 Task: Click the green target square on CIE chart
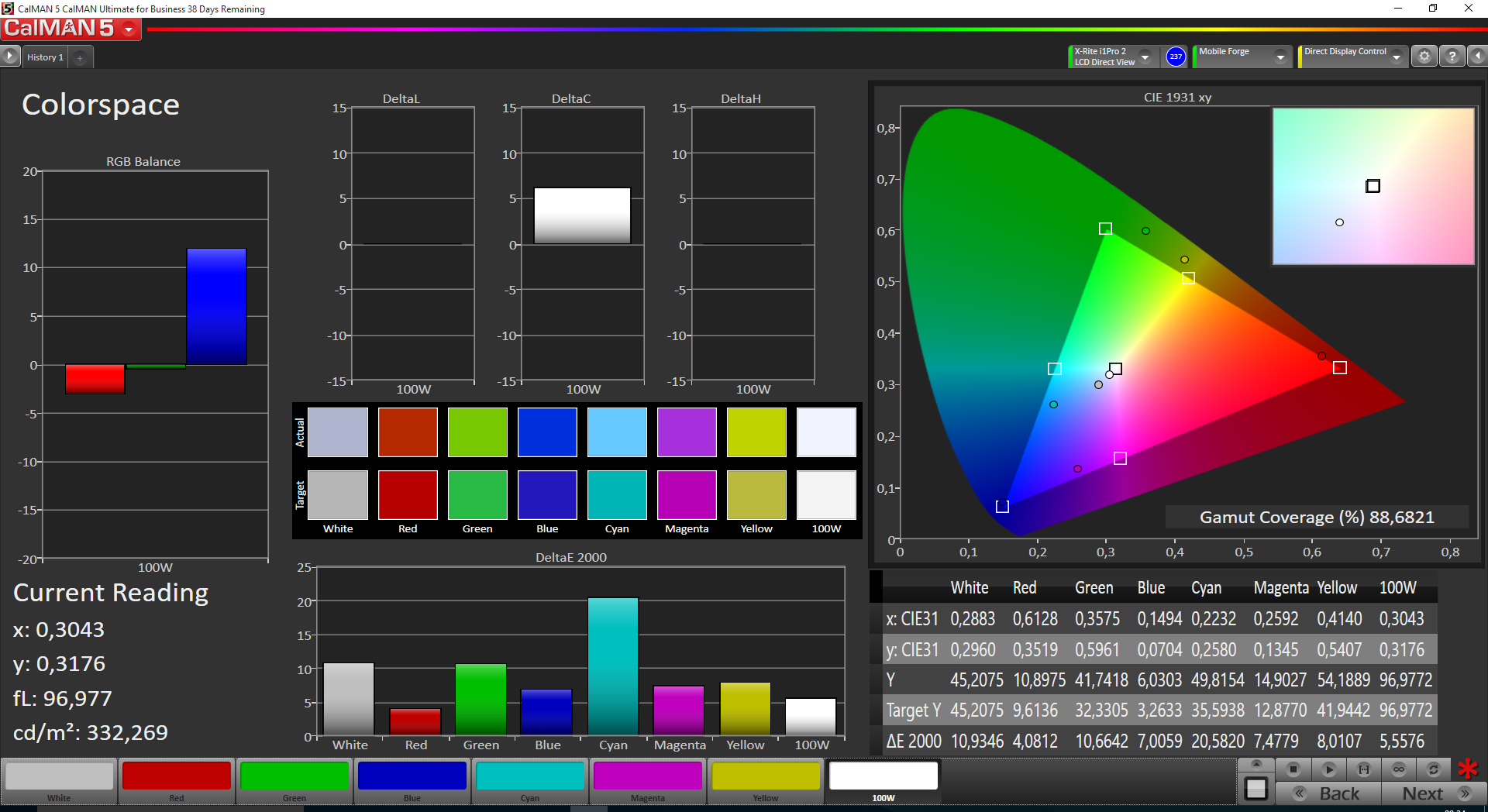1106,229
